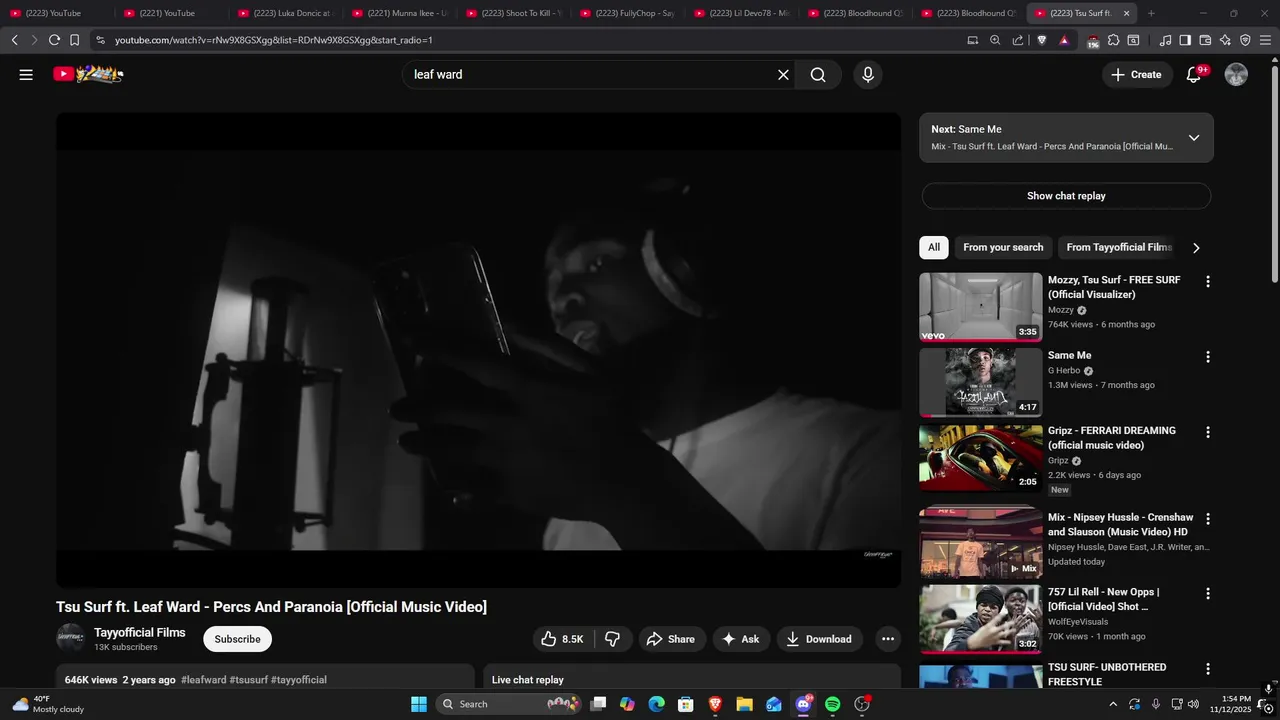Clear the 'leaf ward' search text
This screenshot has height=720, width=1280.
(783, 75)
